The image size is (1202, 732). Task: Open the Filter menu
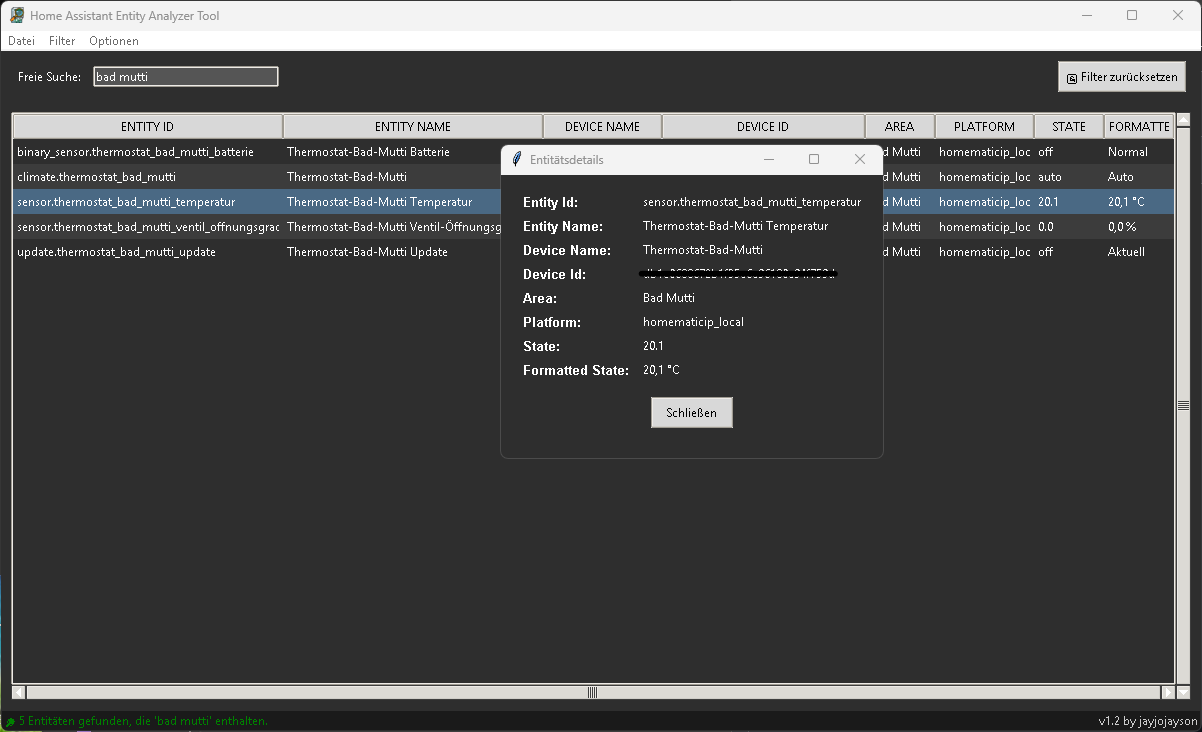tap(62, 41)
